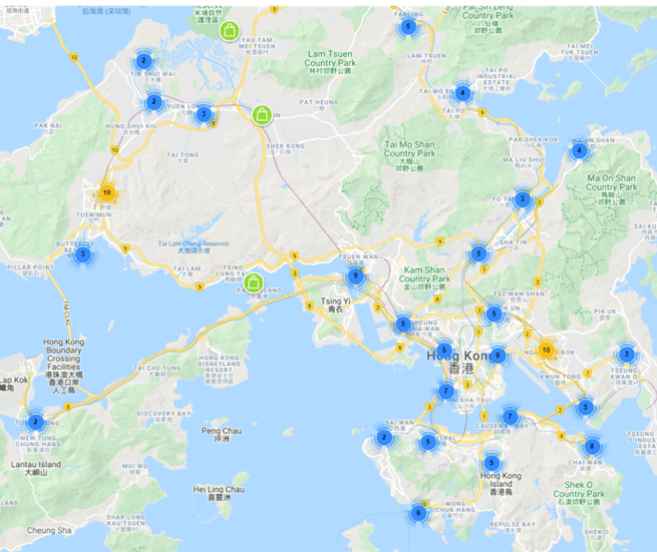
Task: Click Tai Tong label
Action: pos(183,157)
